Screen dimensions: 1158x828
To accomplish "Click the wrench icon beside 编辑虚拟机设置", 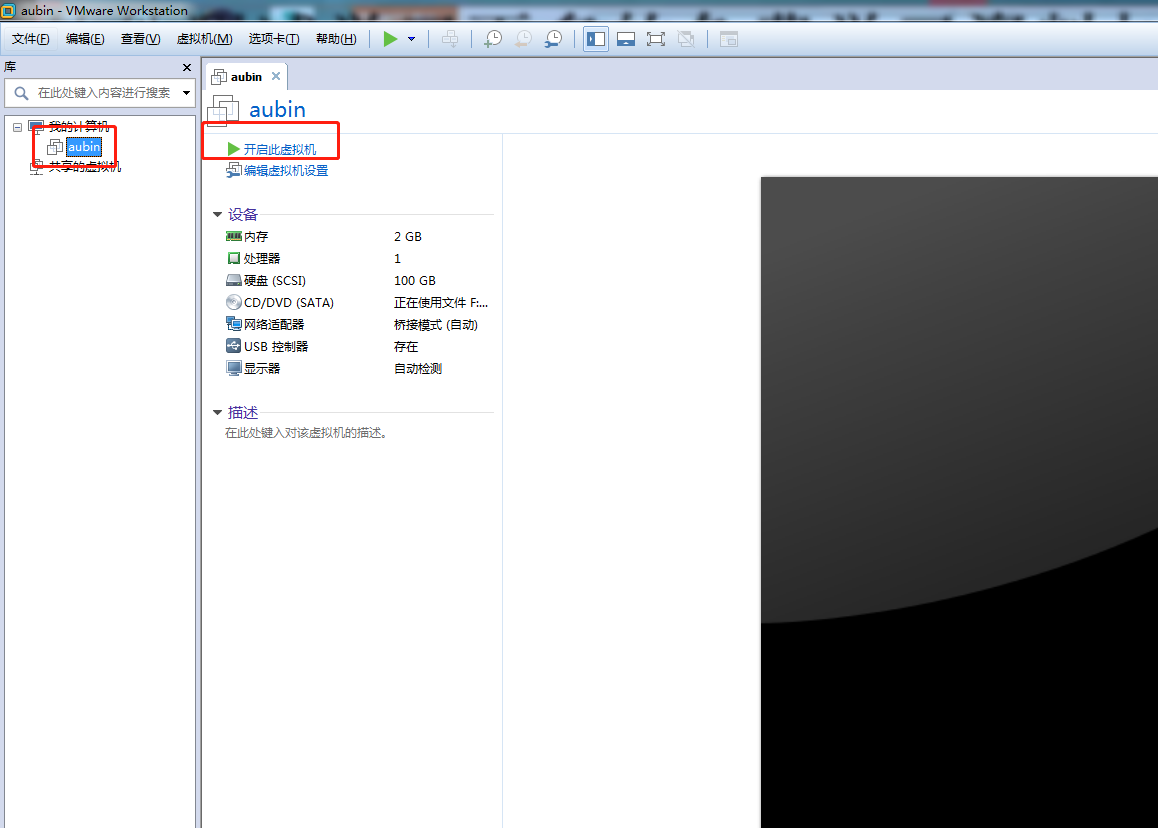I will (233, 171).
